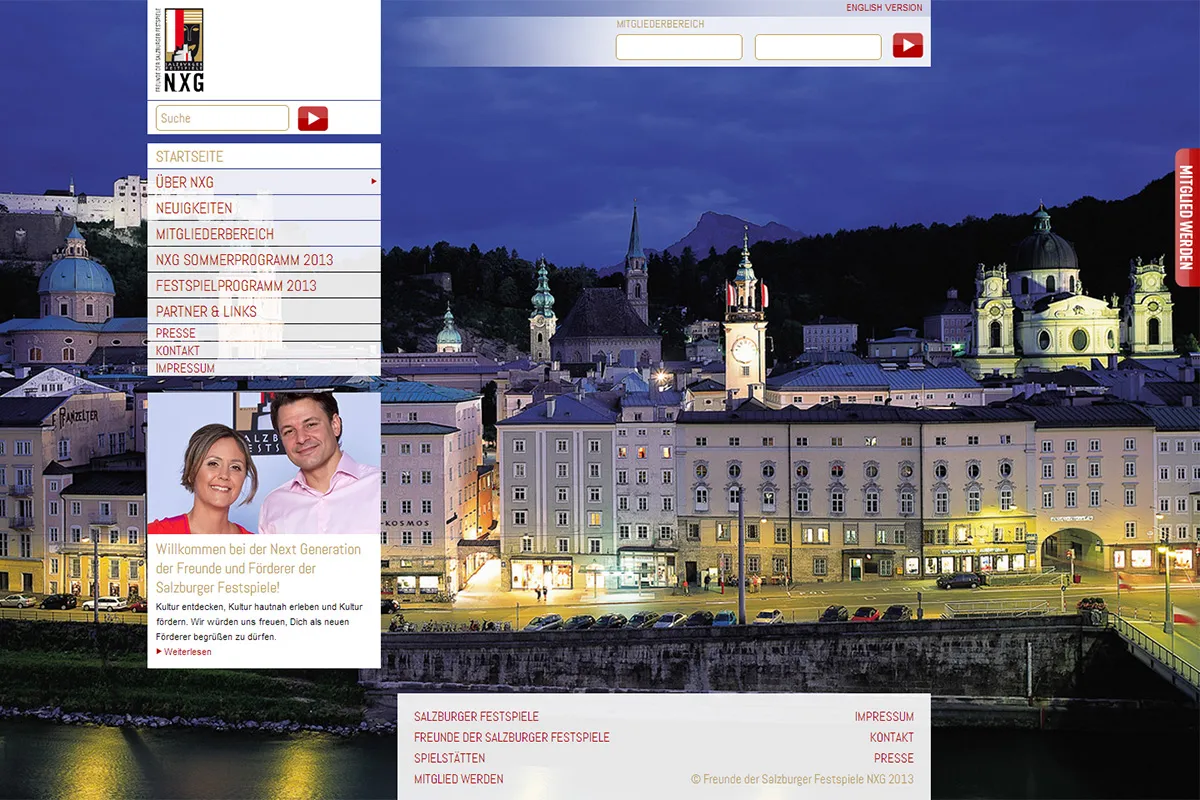Open Presse in the footer

point(894,759)
